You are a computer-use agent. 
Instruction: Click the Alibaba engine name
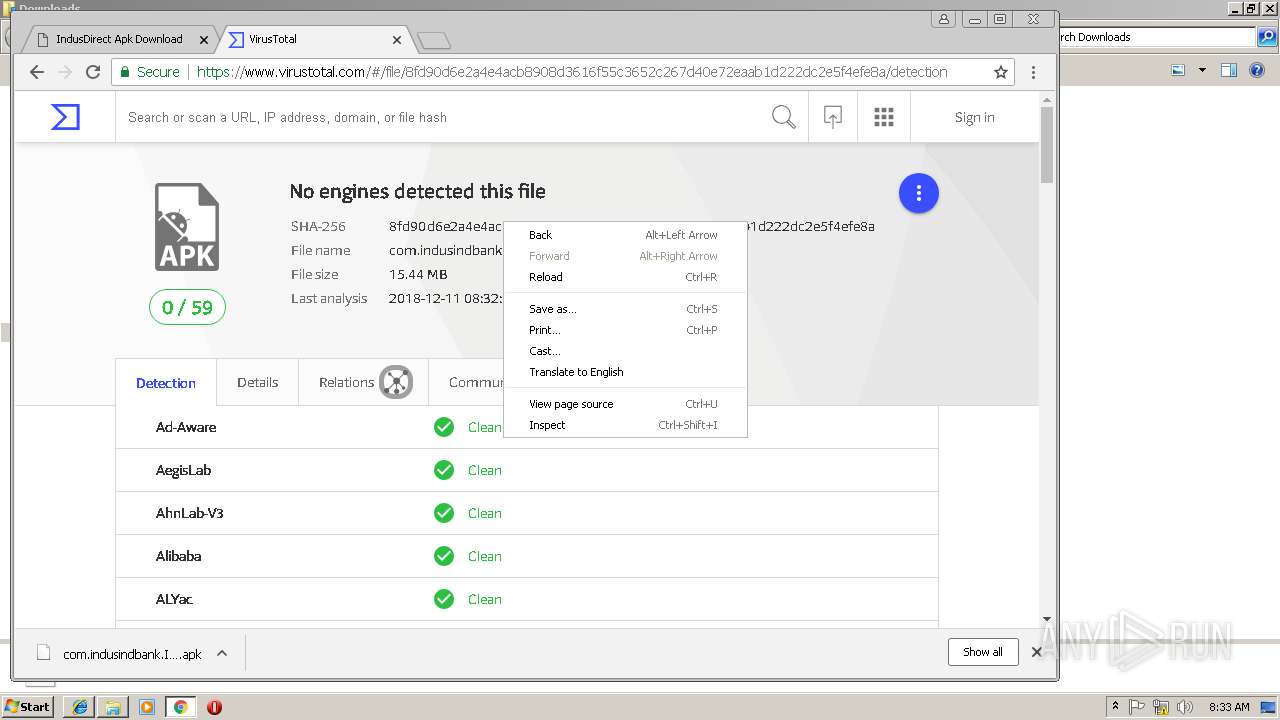(x=178, y=556)
